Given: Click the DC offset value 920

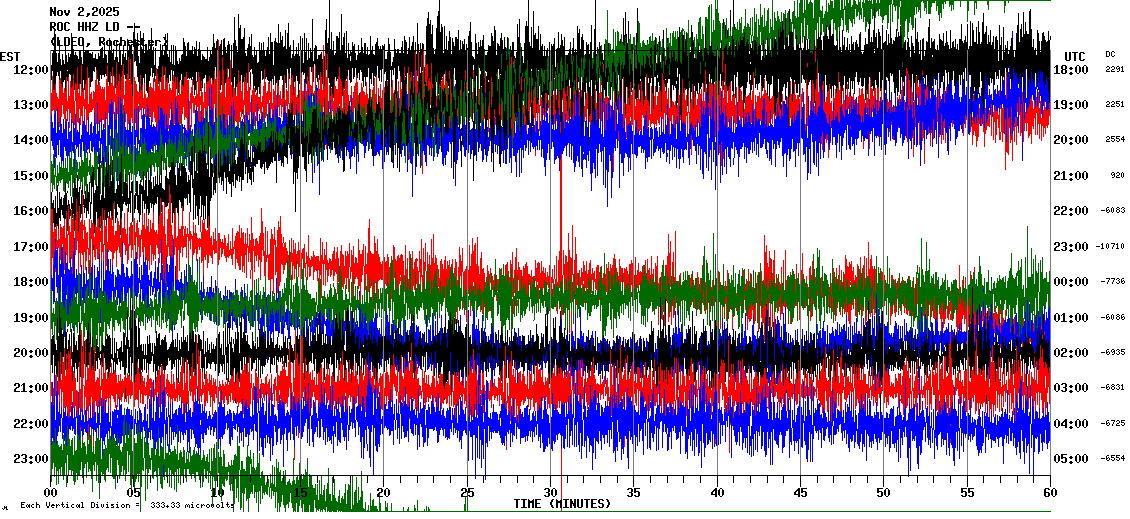Looking at the screenshot, I should tap(1117, 175).
